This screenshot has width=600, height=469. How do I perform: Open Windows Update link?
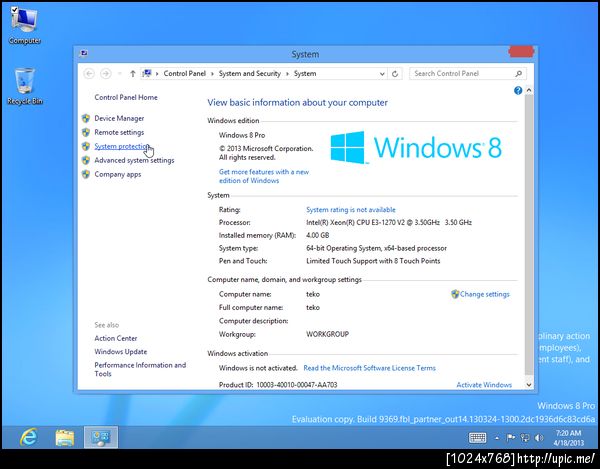[121, 352]
